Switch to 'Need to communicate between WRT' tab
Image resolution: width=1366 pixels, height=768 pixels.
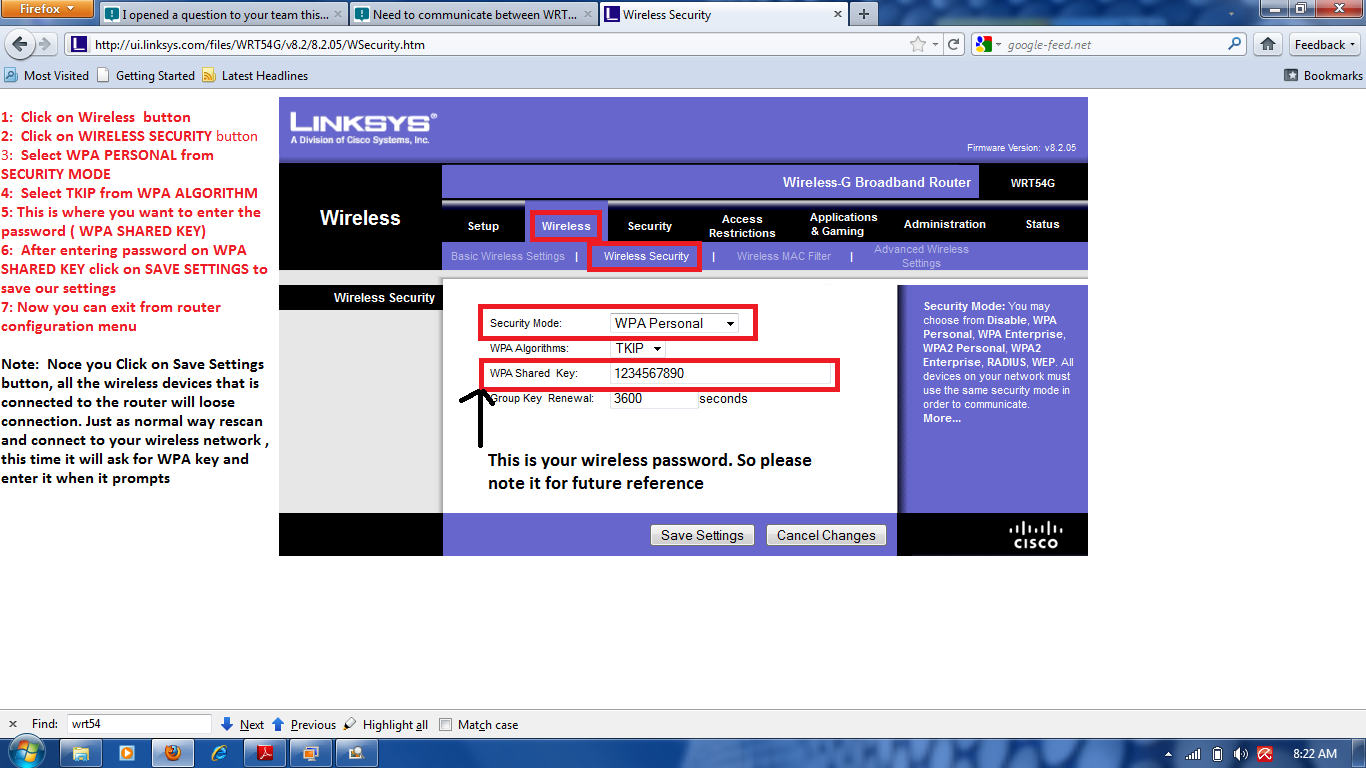(x=475, y=15)
